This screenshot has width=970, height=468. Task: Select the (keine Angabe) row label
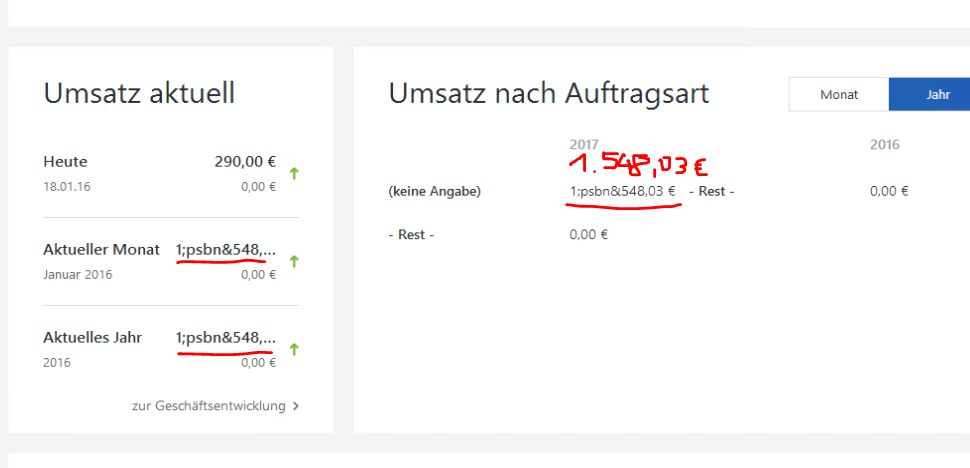(434, 192)
